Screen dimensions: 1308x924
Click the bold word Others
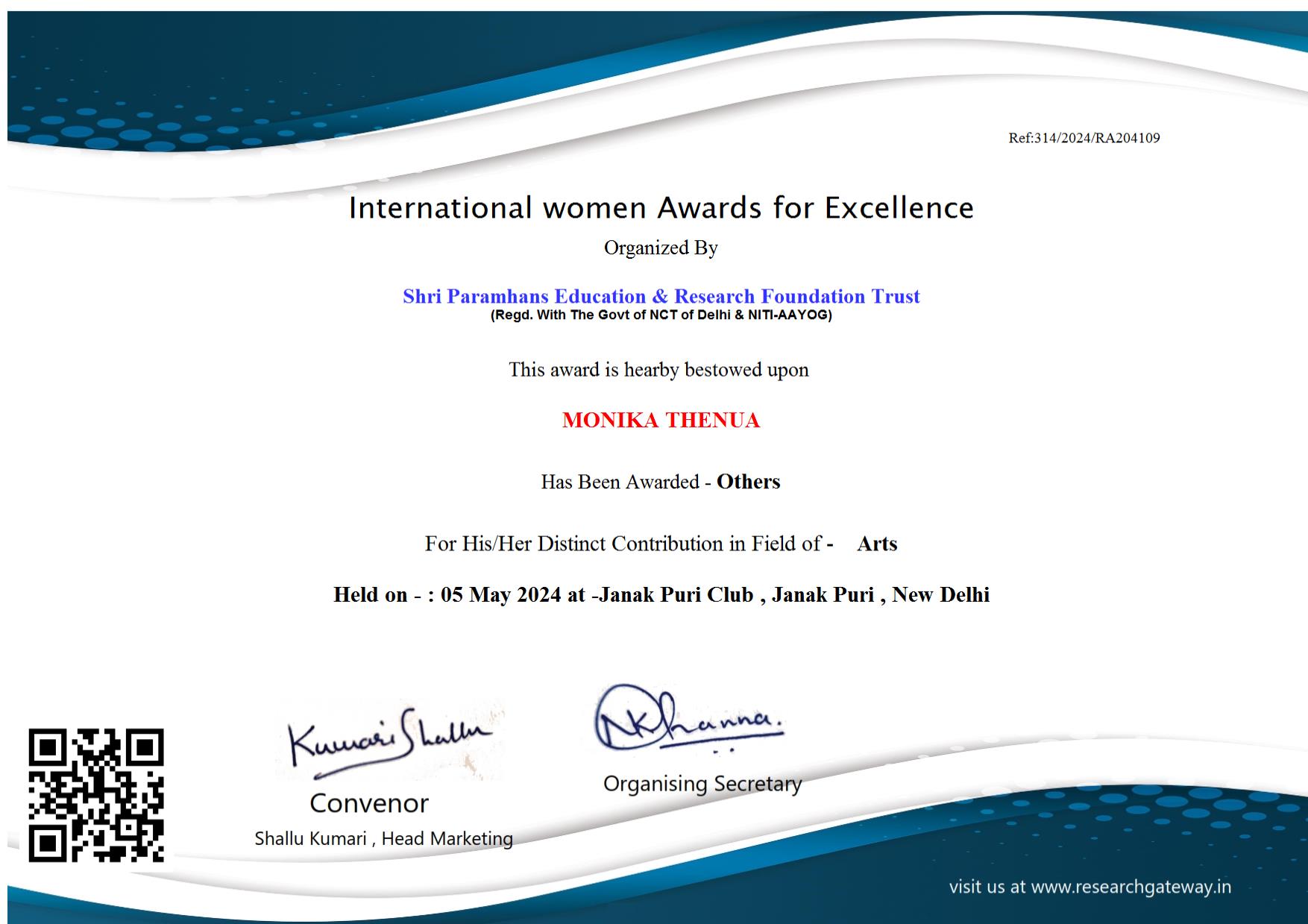[x=748, y=482]
